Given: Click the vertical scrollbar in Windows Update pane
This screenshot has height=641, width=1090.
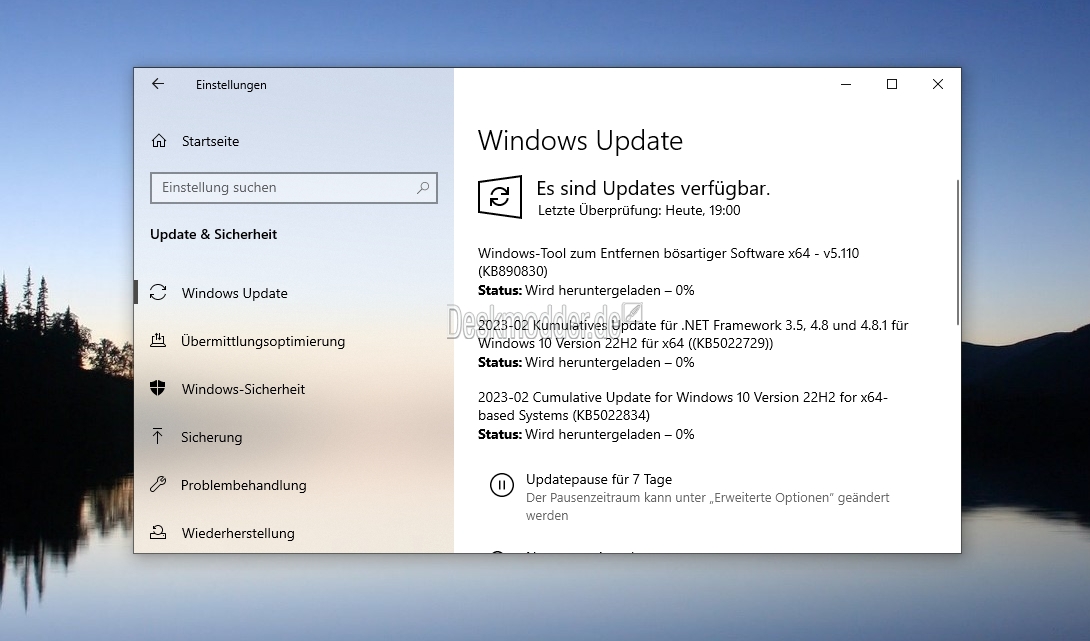Looking at the screenshot, I should (x=957, y=252).
